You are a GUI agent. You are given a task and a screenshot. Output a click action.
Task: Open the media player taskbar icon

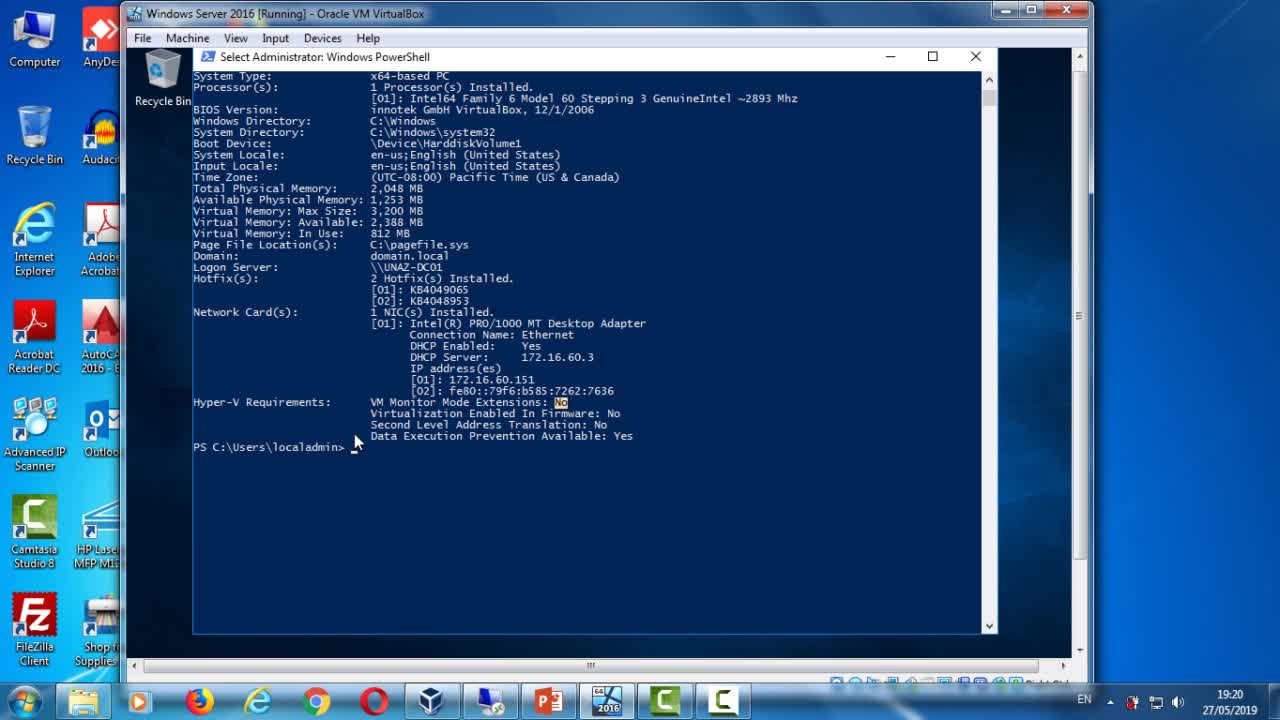click(x=139, y=702)
